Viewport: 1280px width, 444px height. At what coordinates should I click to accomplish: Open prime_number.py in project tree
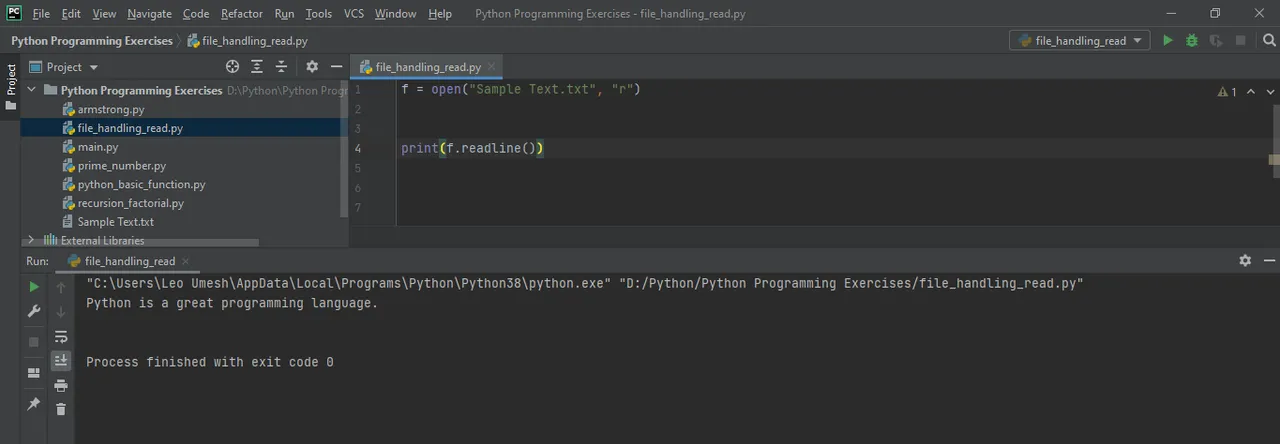(x=122, y=166)
